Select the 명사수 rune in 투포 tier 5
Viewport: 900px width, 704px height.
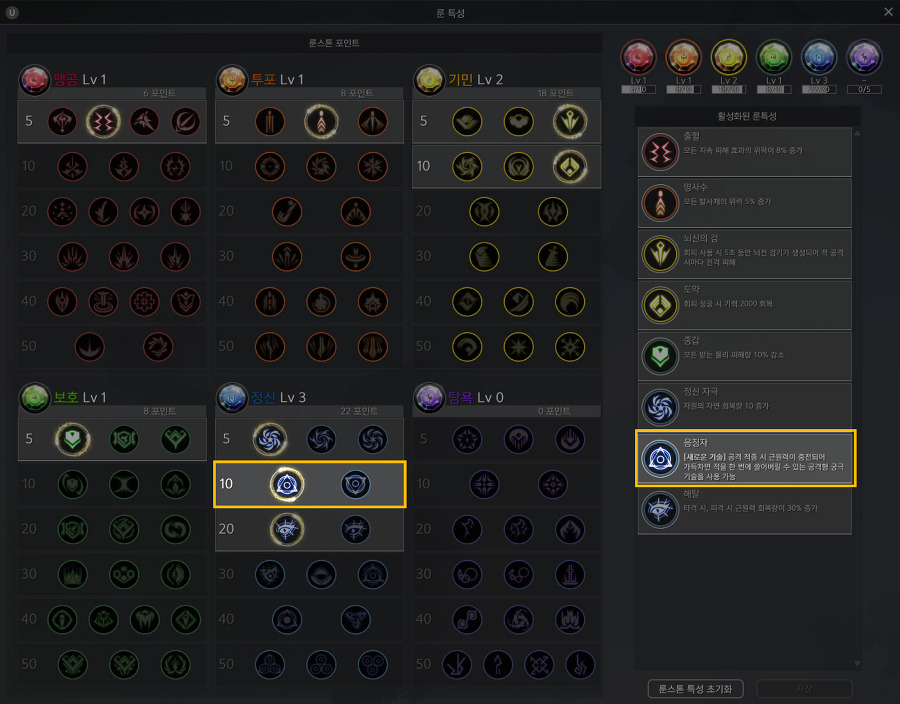[x=321, y=122]
